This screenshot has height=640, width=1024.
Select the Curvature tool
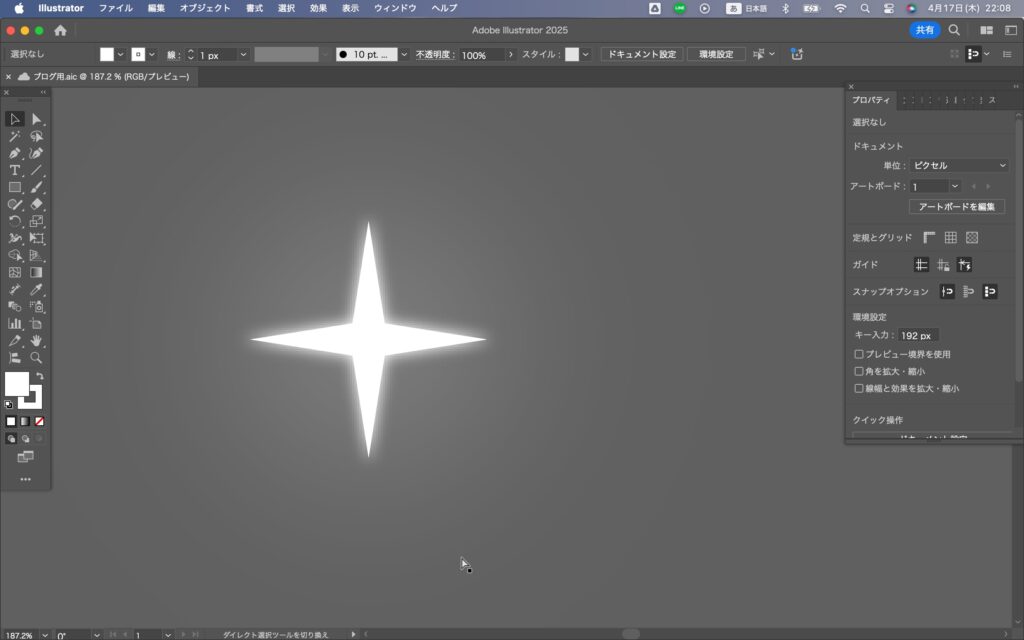[37, 153]
